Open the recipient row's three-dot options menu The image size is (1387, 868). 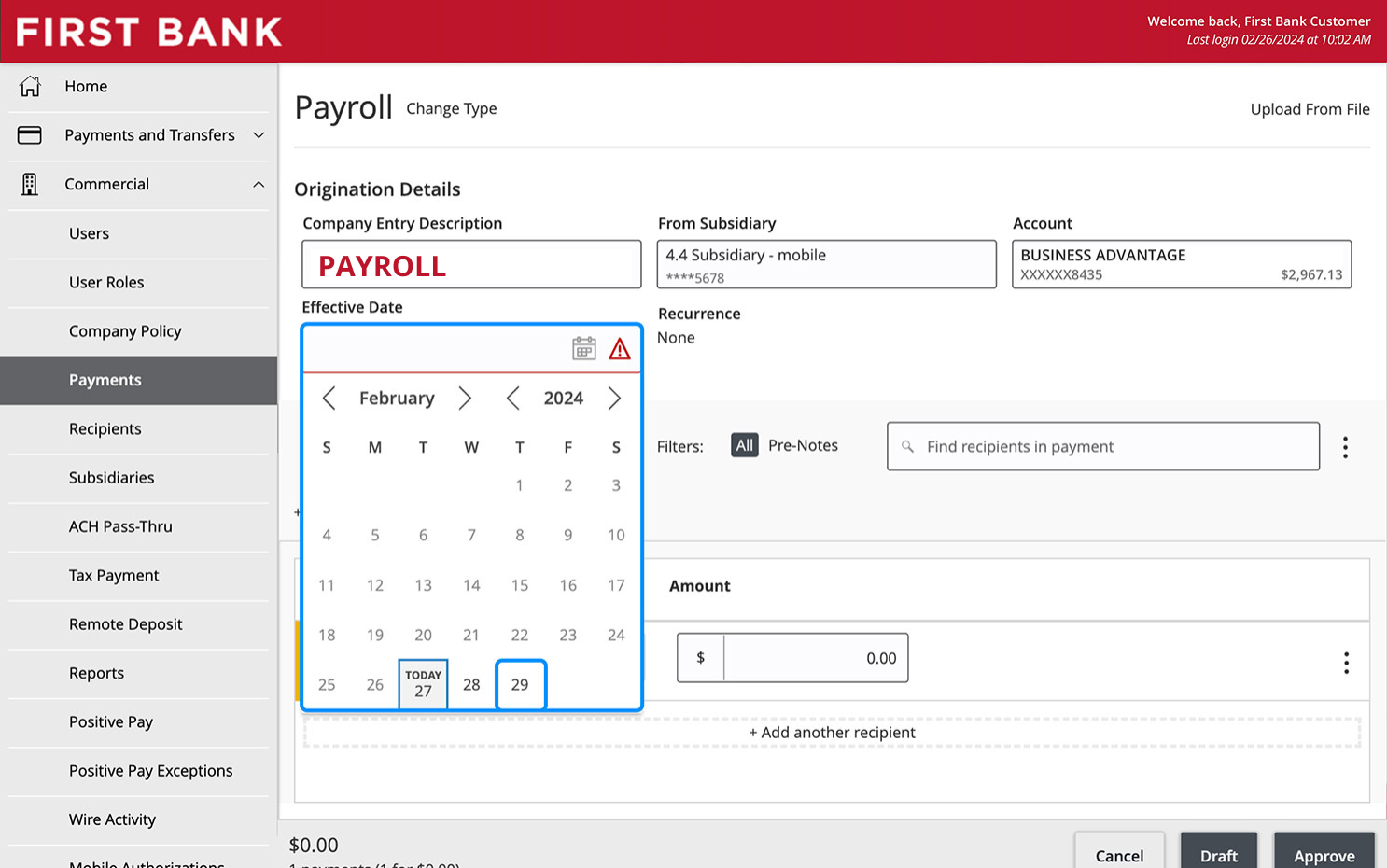click(1346, 663)
